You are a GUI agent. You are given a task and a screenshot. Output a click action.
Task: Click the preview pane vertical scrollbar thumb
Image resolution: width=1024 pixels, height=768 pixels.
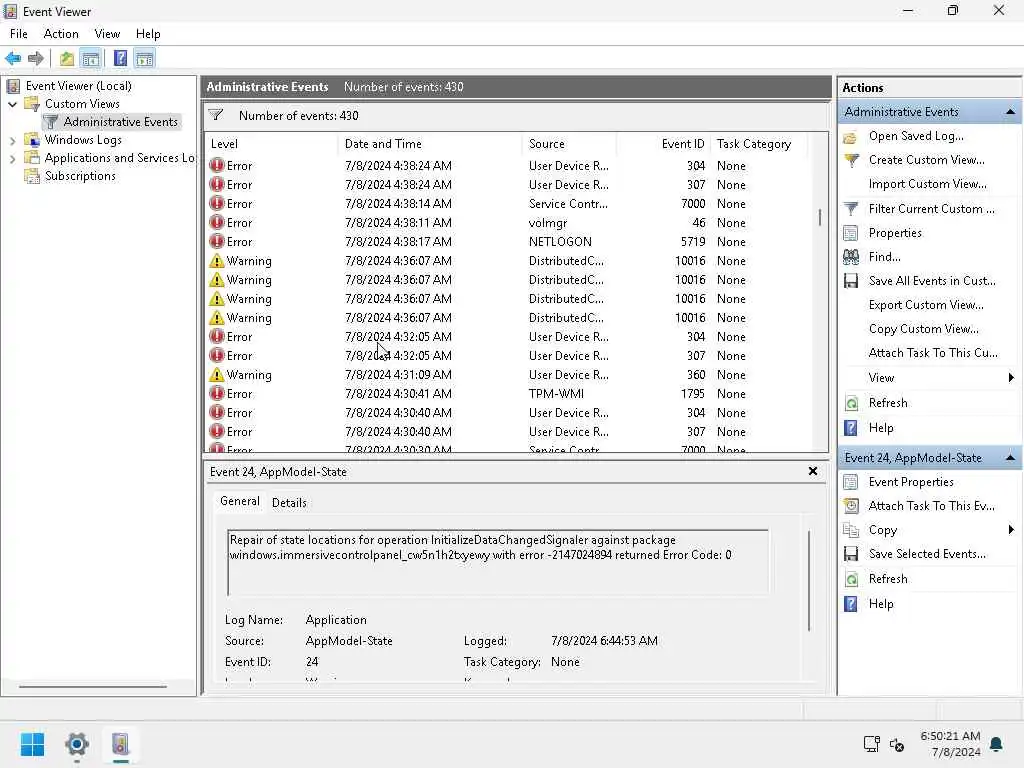coord(808,581)
